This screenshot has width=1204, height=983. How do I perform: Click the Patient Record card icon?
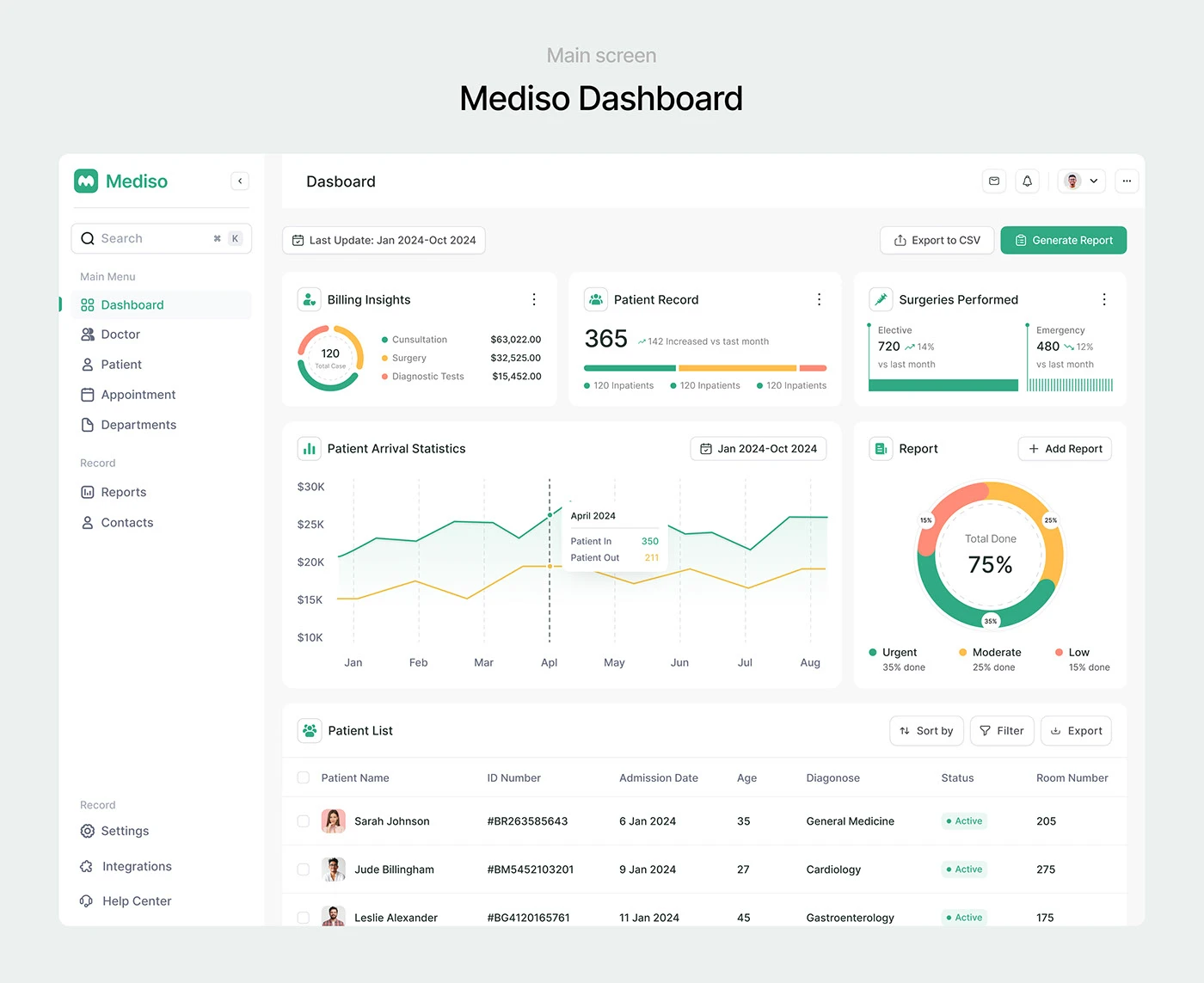595,299
